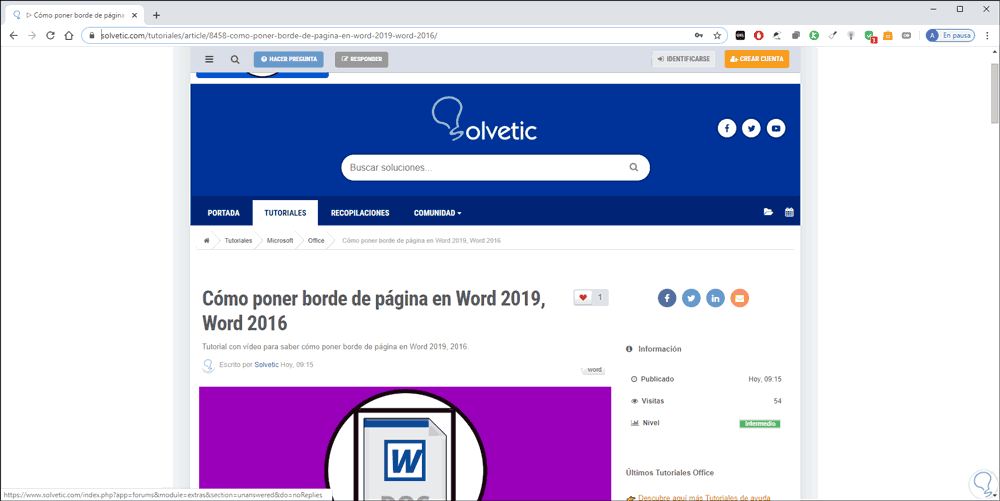Open the calendar icon in navigation bar
The height and width of the screenshot is (501, 1000).
(x=789, y=212)
